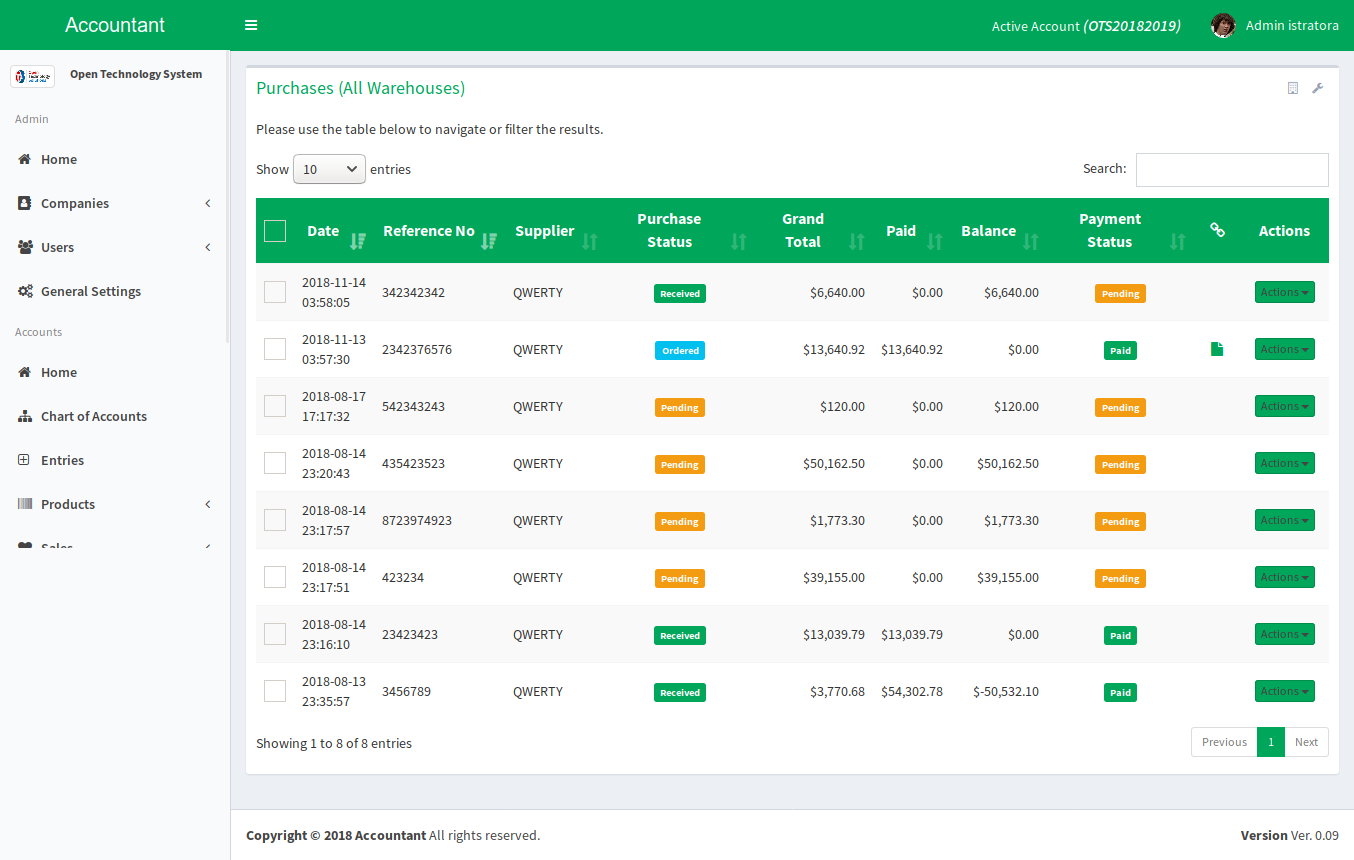Open the attachment file icon for 2342376576
The height and width of the screenshot is (860, 1354).
click(1217, 349)
